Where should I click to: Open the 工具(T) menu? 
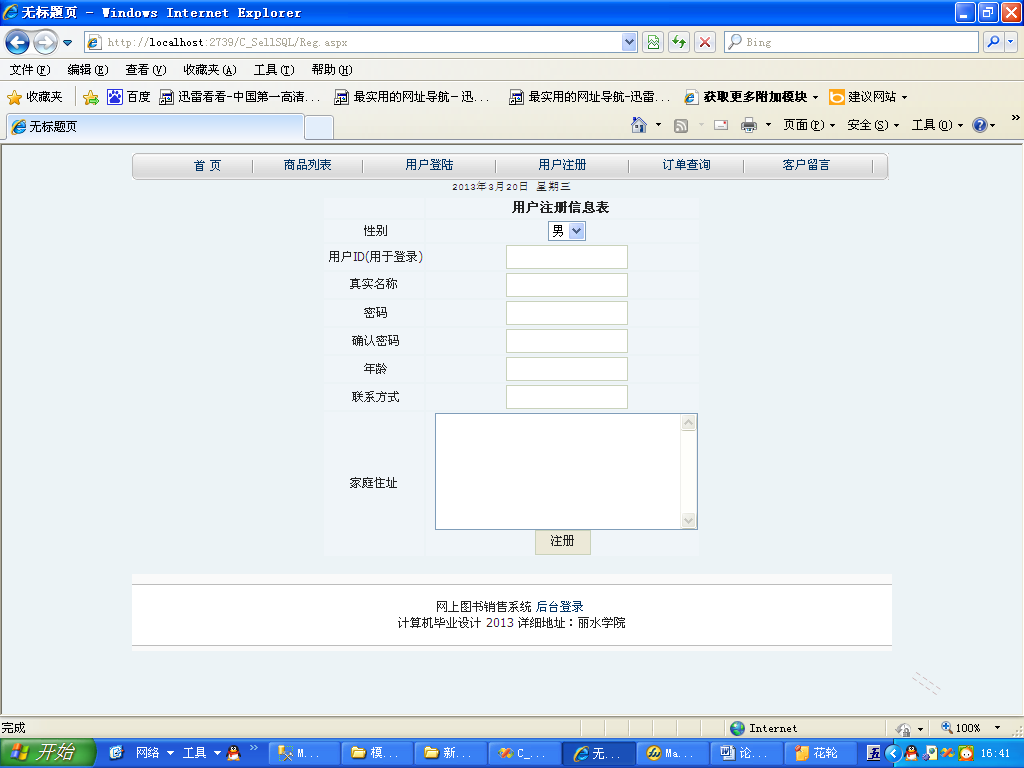click(x=274, y=70)
